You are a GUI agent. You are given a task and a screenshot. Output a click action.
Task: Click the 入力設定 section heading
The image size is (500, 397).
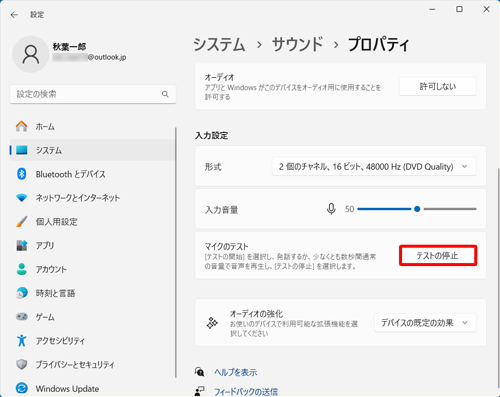tap(212, 135)
